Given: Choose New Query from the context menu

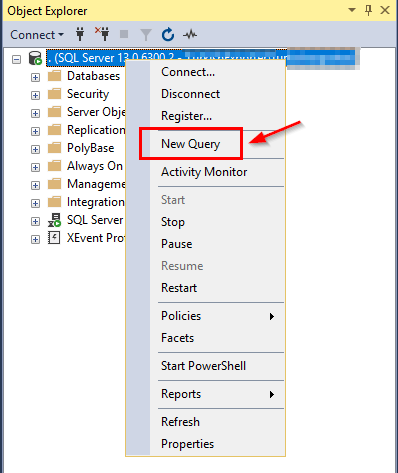Looking at the screenshot, I should [205, 144].
